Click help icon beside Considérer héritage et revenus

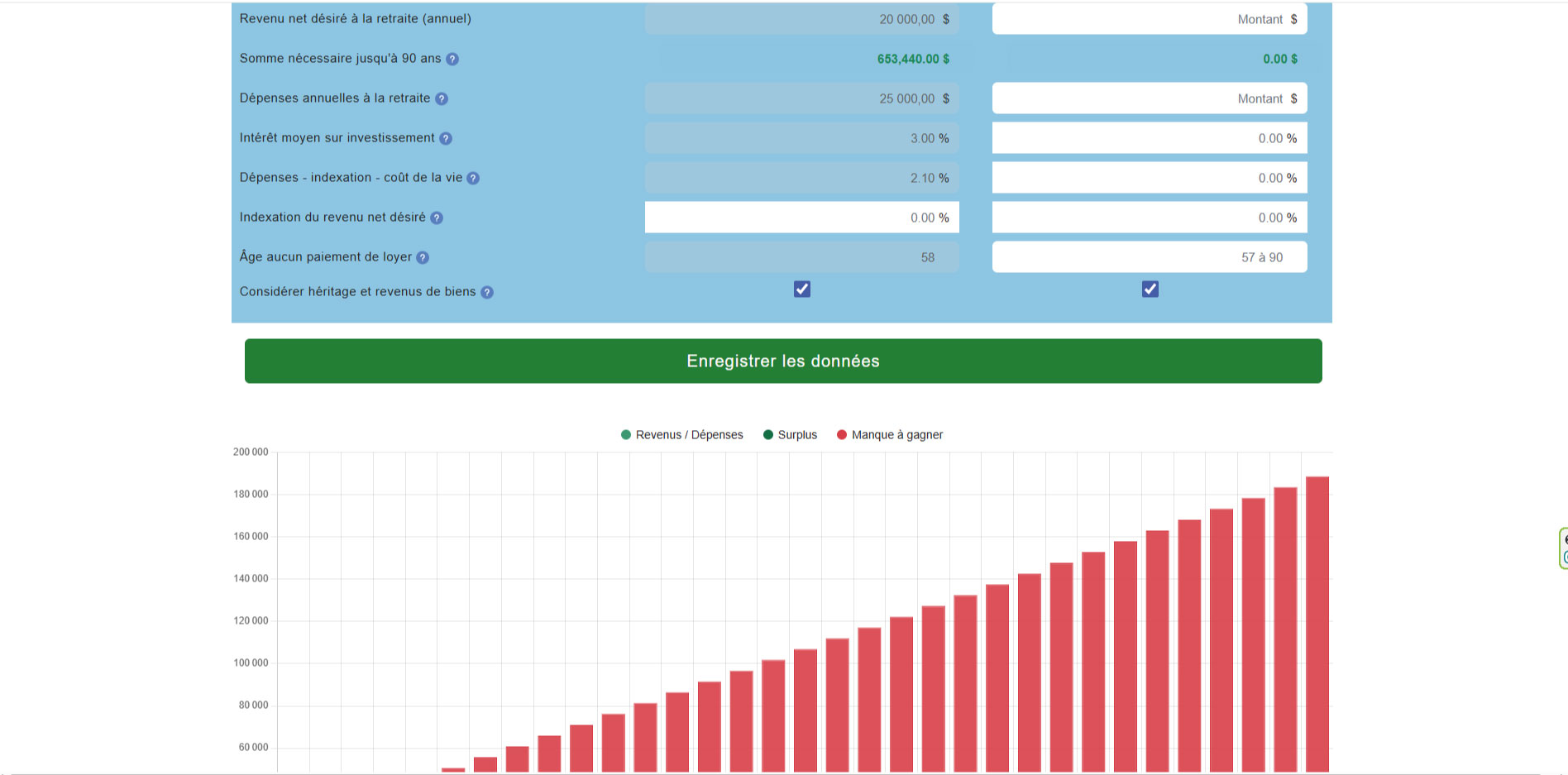(x=487, y=292)
